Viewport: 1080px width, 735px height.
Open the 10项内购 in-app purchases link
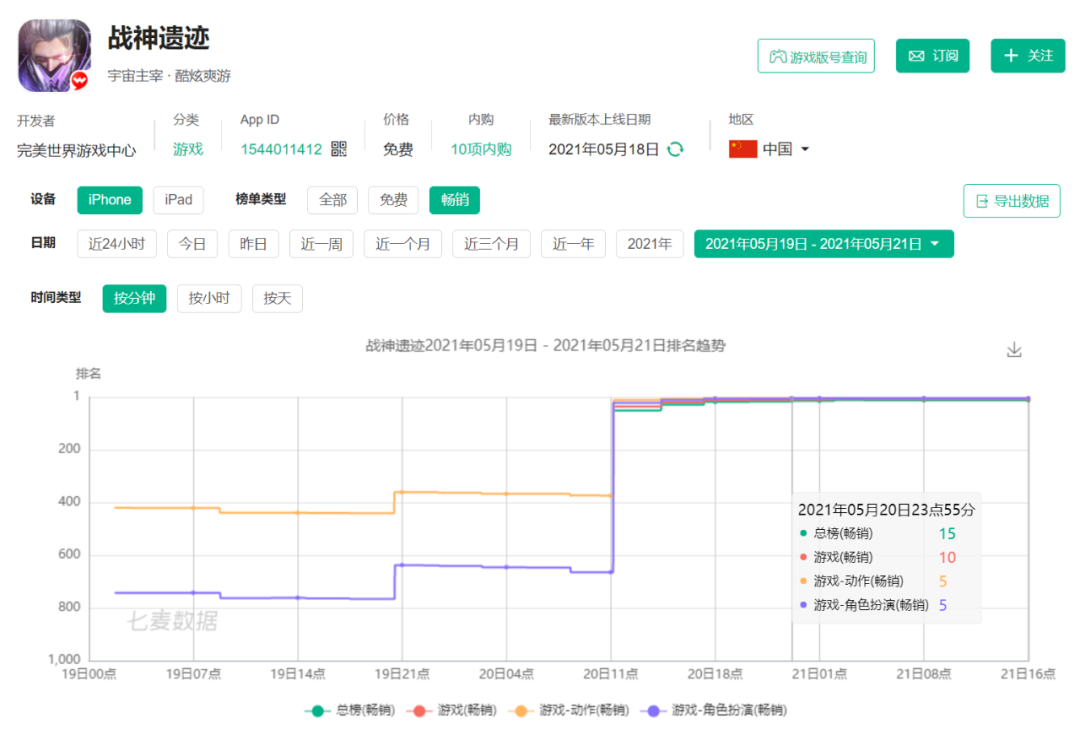pos(481,149)
